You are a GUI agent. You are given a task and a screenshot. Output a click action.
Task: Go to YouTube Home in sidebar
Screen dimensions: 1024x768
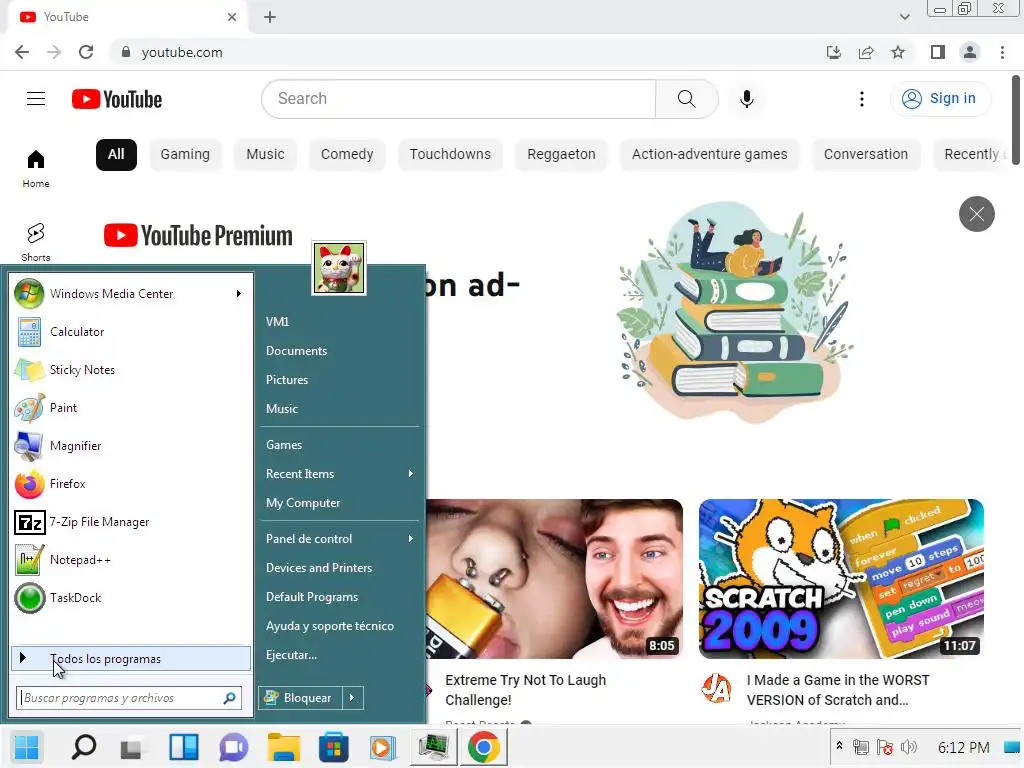36,168
